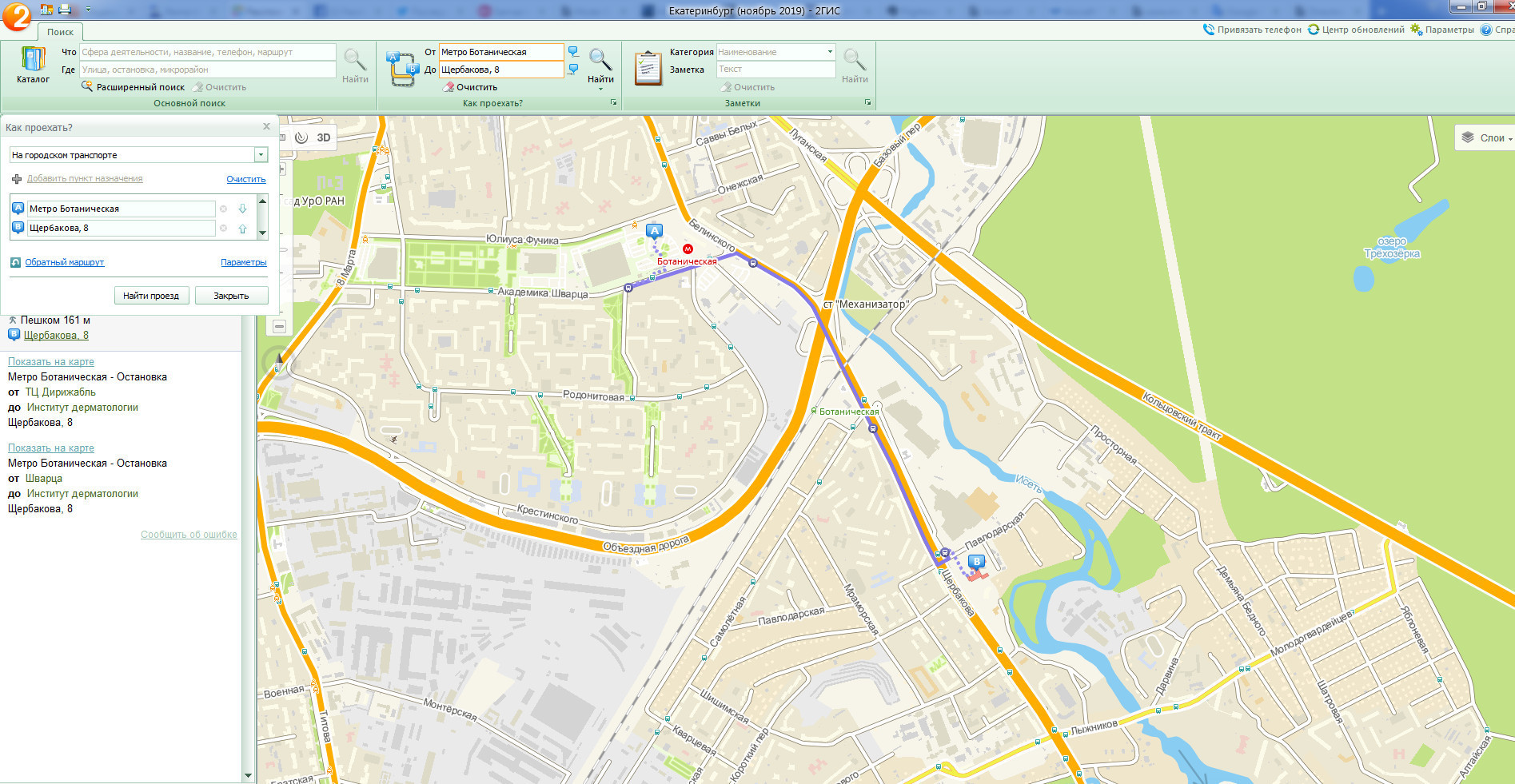Open the Справка help item
Image resolution: width=1515 pixels, height=784 pixels.
(1497, 30)
